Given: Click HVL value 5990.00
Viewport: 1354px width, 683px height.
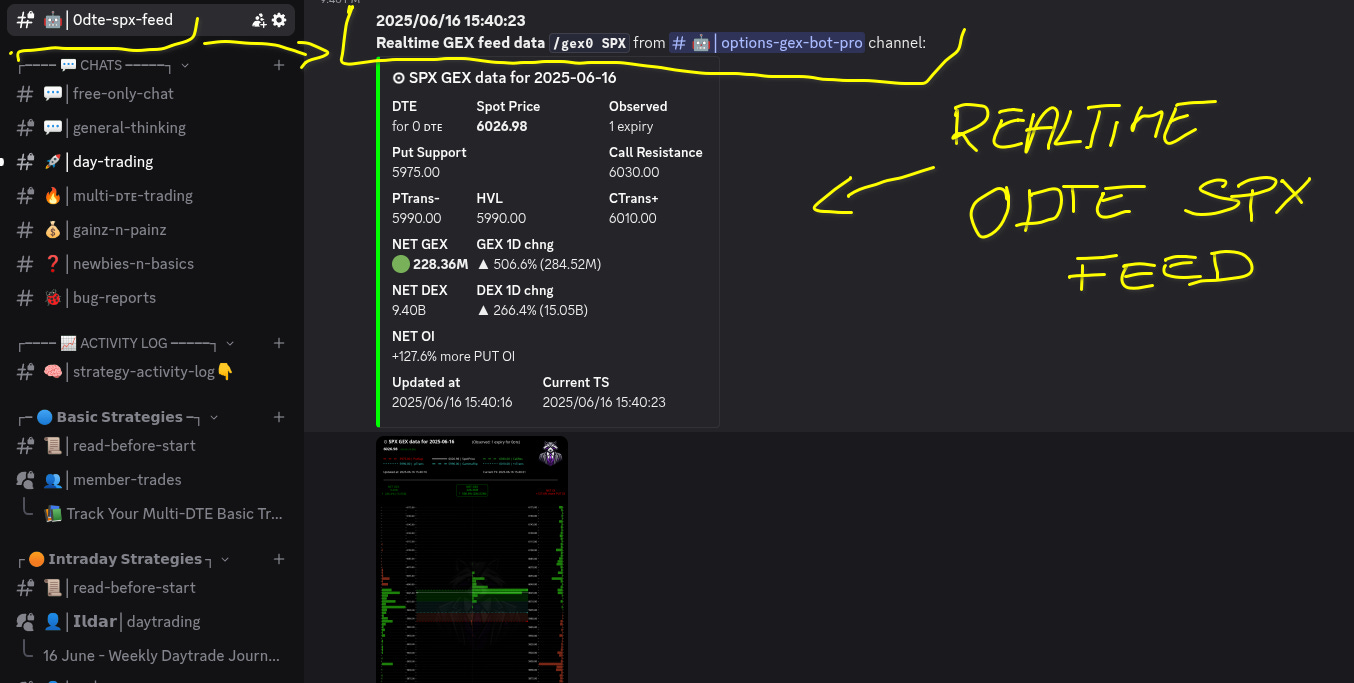Looking at the screenshot, I should pyautogui.click(x=501, y=218).
